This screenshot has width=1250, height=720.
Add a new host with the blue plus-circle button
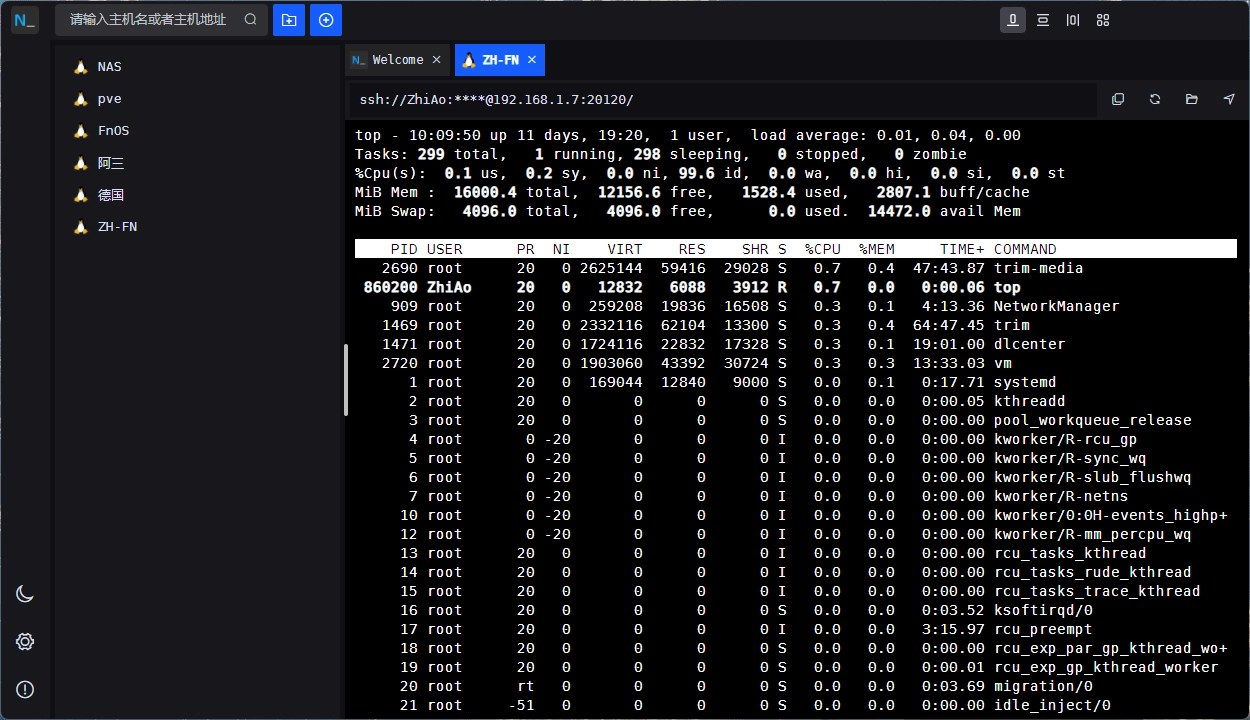coord(326,20)
